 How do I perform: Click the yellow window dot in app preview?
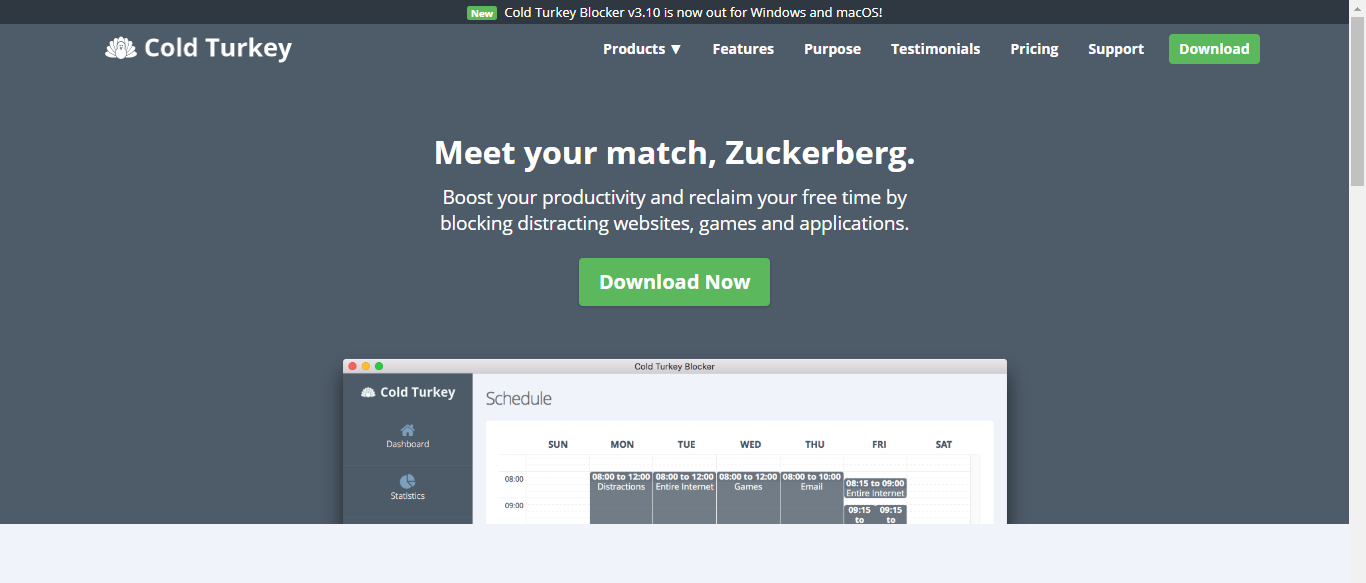click(x=366, y=366)
